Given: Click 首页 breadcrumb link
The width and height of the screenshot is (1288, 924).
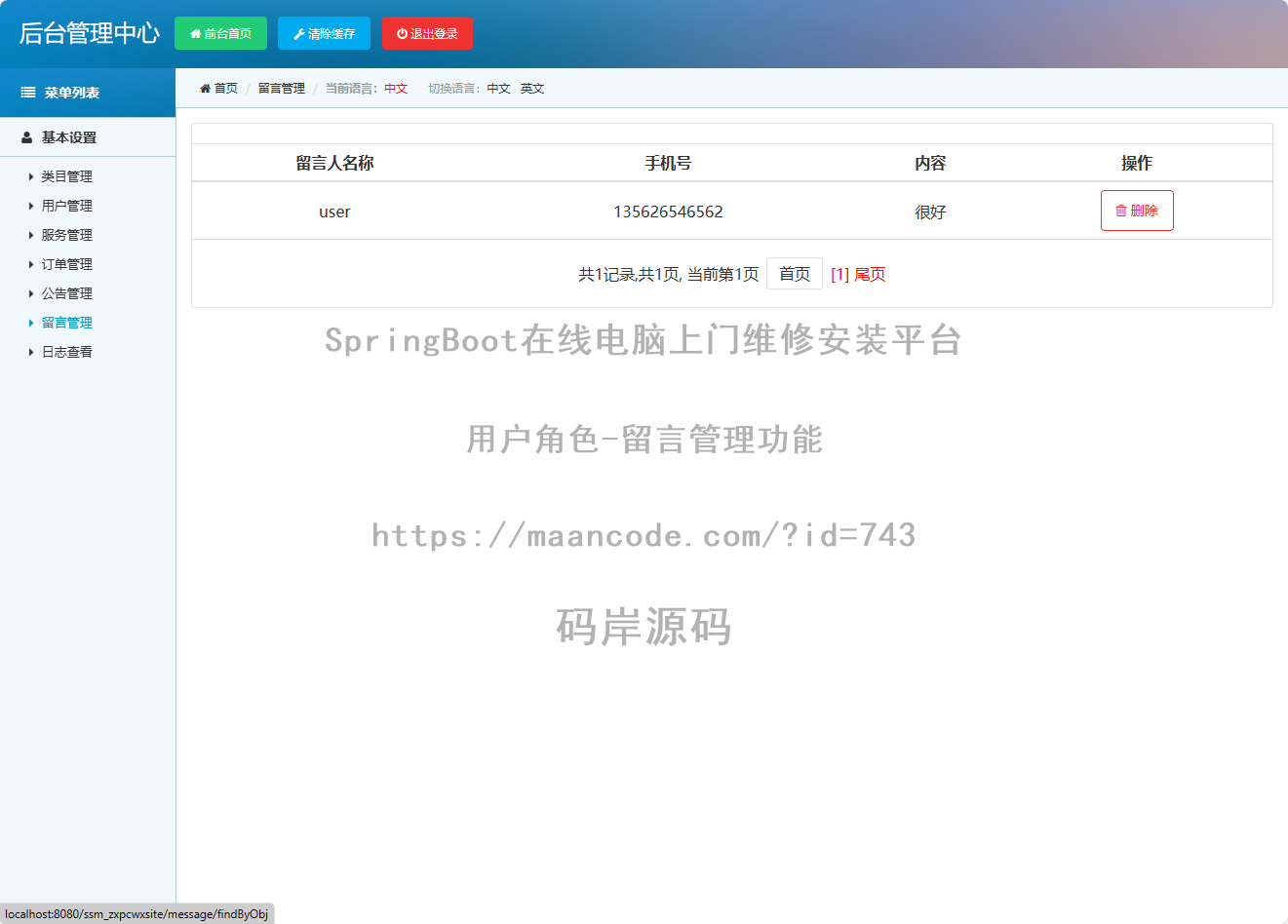Looking at the screenshot, I should [226, 89].
